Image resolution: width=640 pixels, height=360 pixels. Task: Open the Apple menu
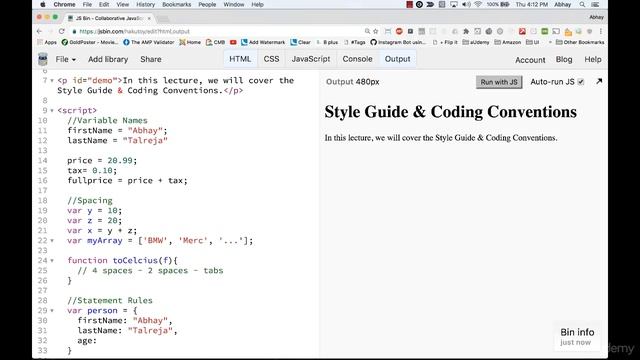[43, 4]
